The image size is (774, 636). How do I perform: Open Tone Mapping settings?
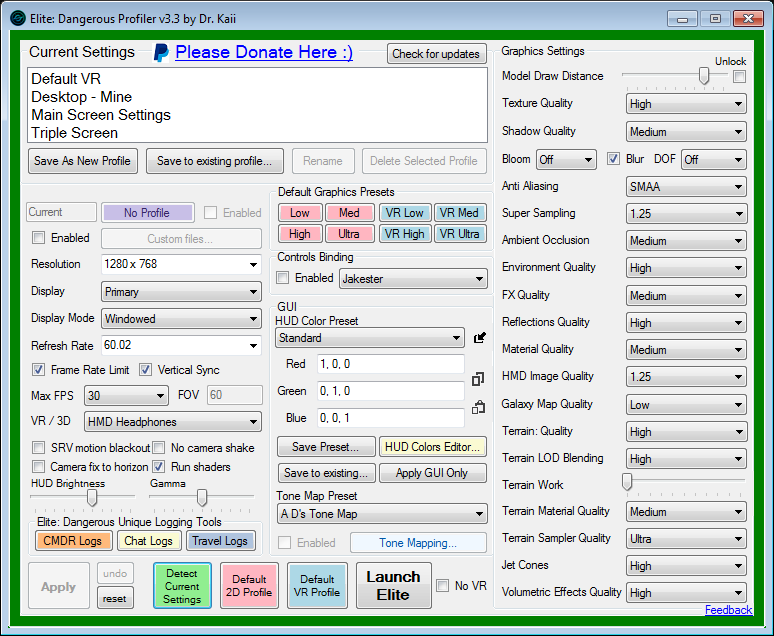[x=418, y=543]
